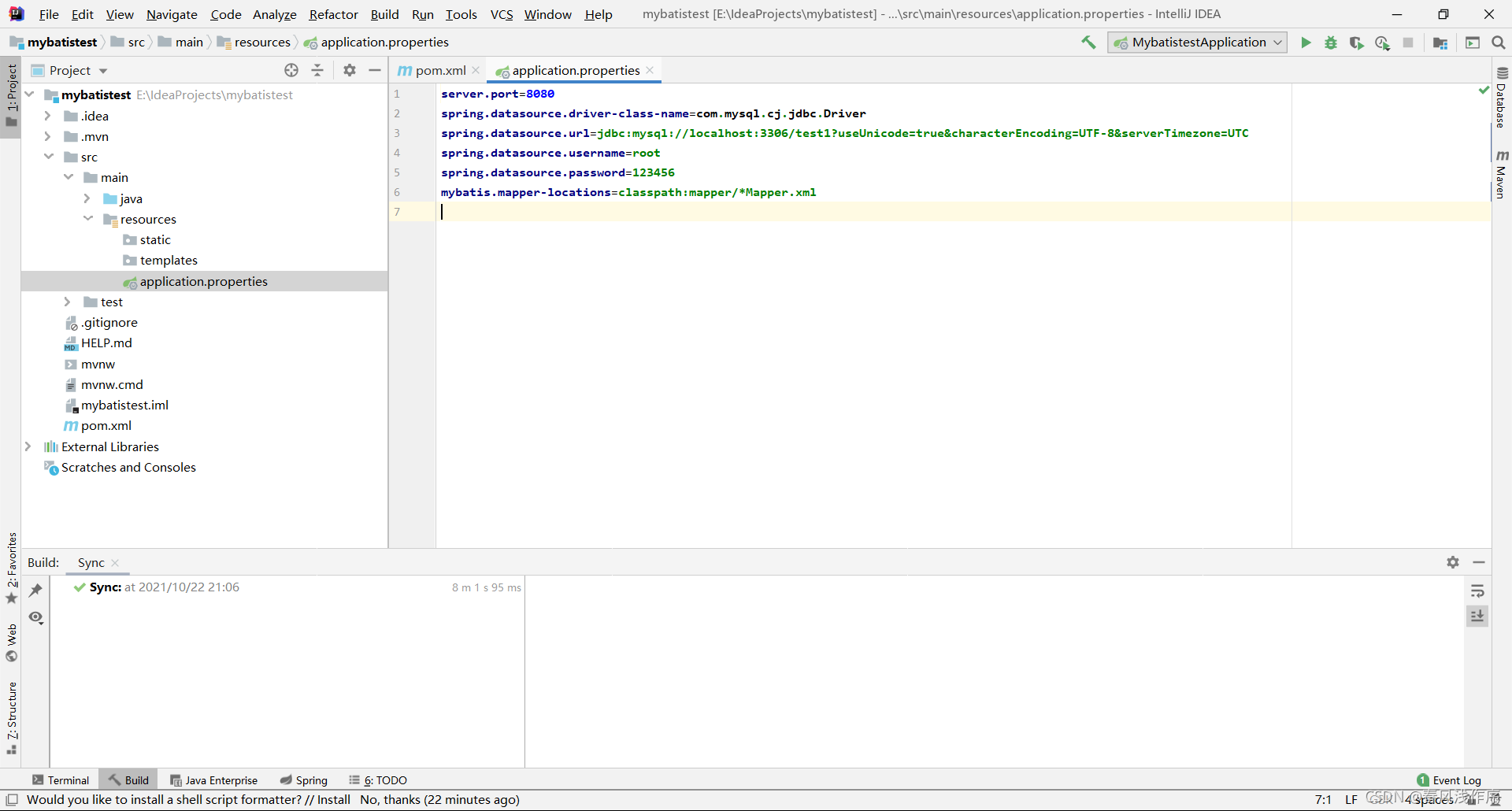Open the File menu
1512x811 pixels.
click(49, 14)
